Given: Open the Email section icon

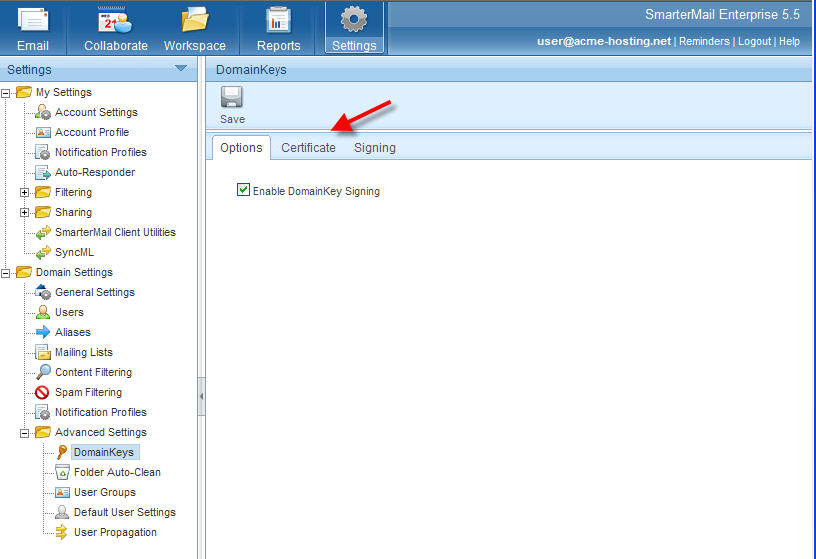Looking at the screenshot, I should tap(33, 20).
